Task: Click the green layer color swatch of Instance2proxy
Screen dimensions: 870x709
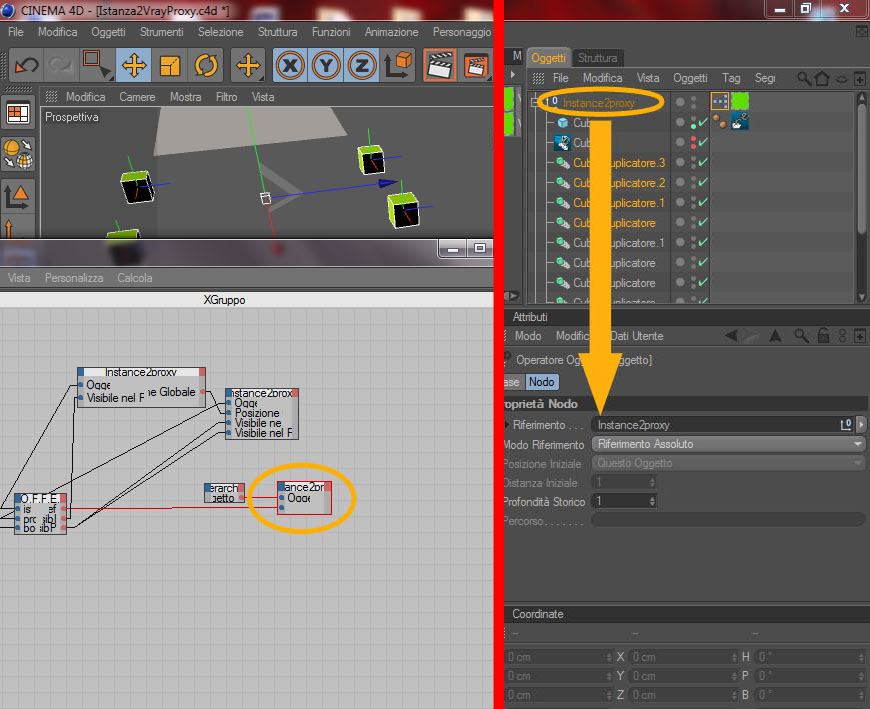Action: pyautogui.click(x=740, y=101)
